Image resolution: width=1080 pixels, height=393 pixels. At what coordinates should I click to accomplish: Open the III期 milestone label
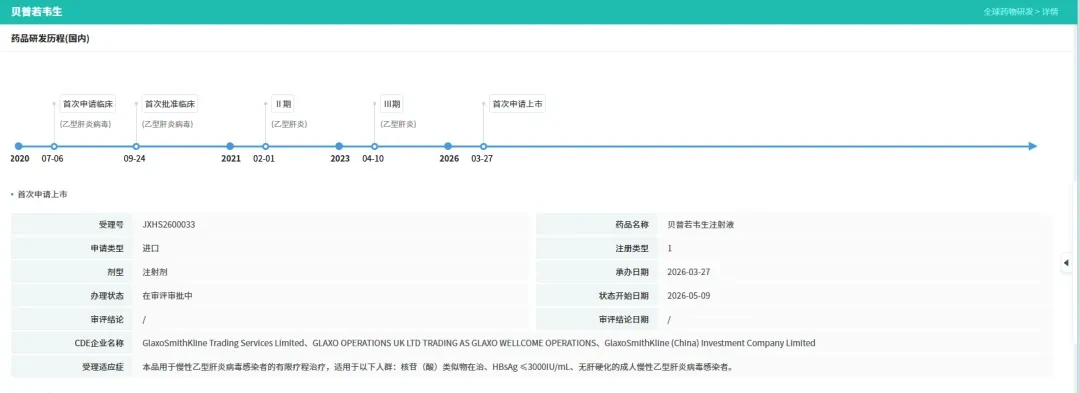click(392, 105)
